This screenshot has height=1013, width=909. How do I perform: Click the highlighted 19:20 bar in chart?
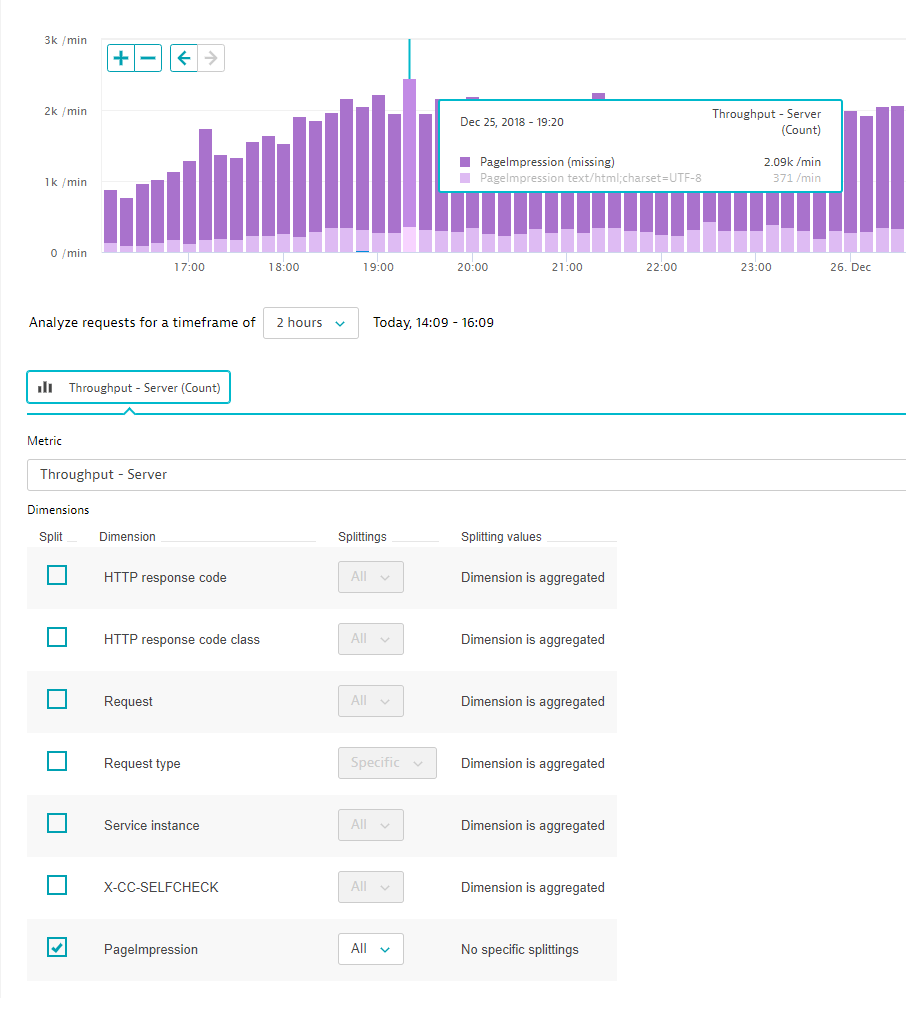pos(409,160)
